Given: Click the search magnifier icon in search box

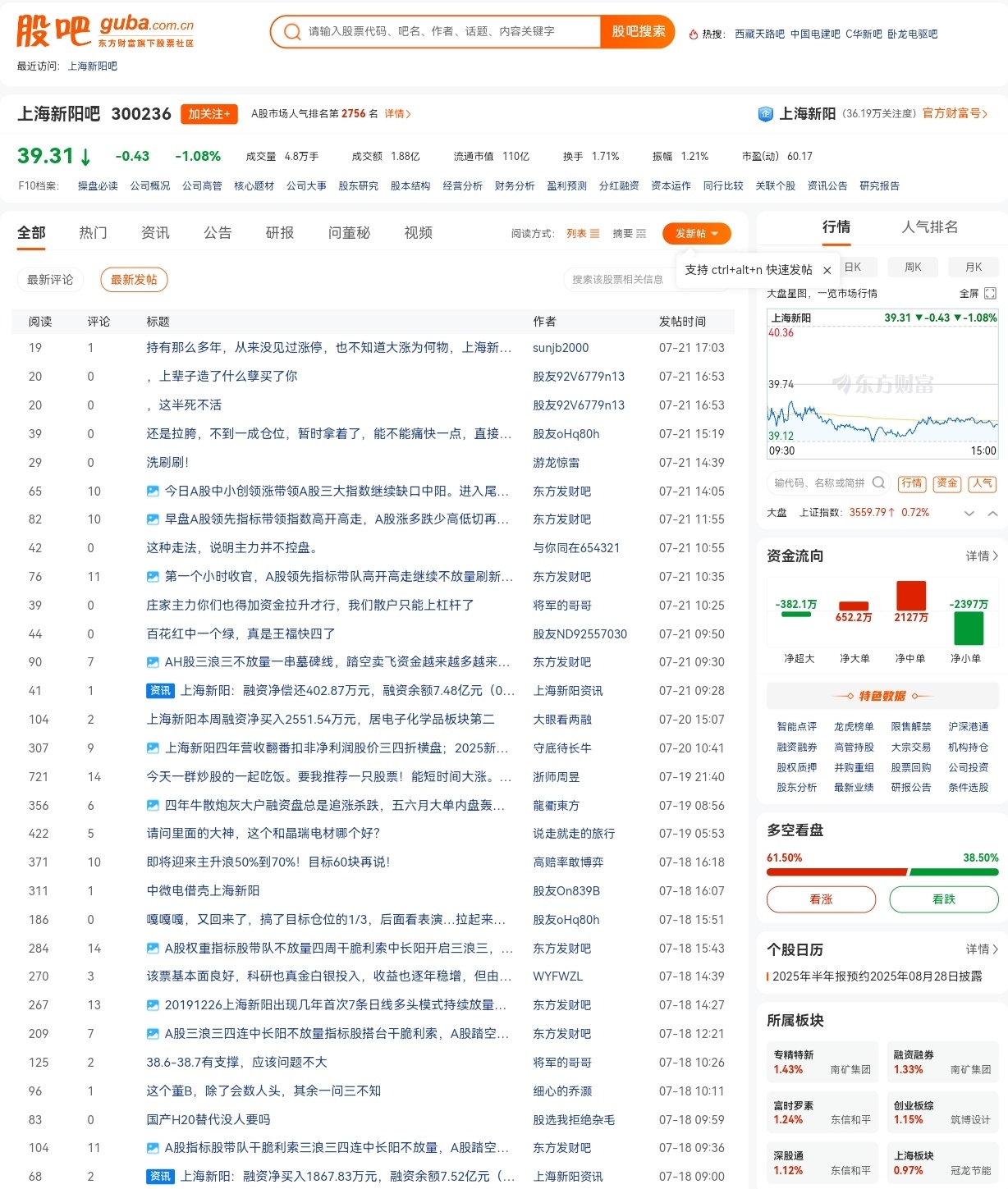Looking at the screenshot, I should tap(291, 32).
